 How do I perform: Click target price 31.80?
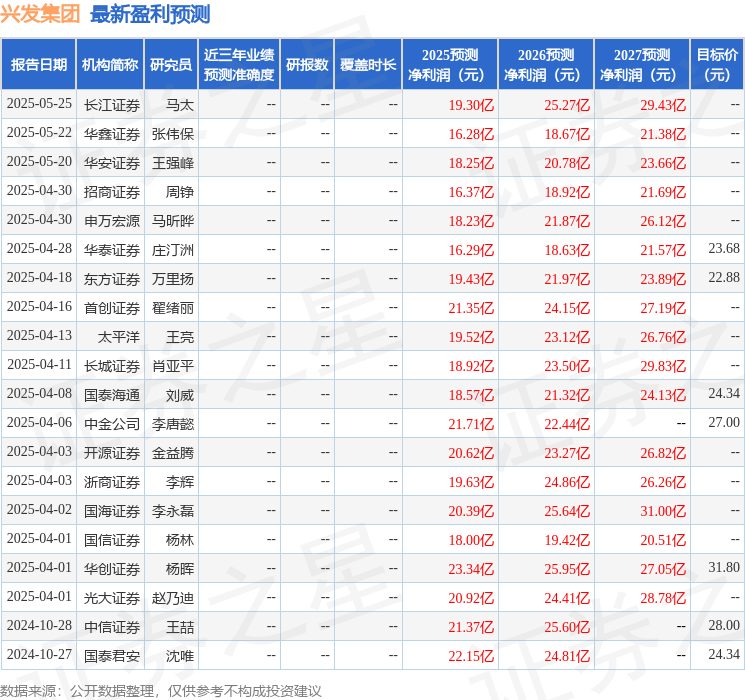point(724,567)
